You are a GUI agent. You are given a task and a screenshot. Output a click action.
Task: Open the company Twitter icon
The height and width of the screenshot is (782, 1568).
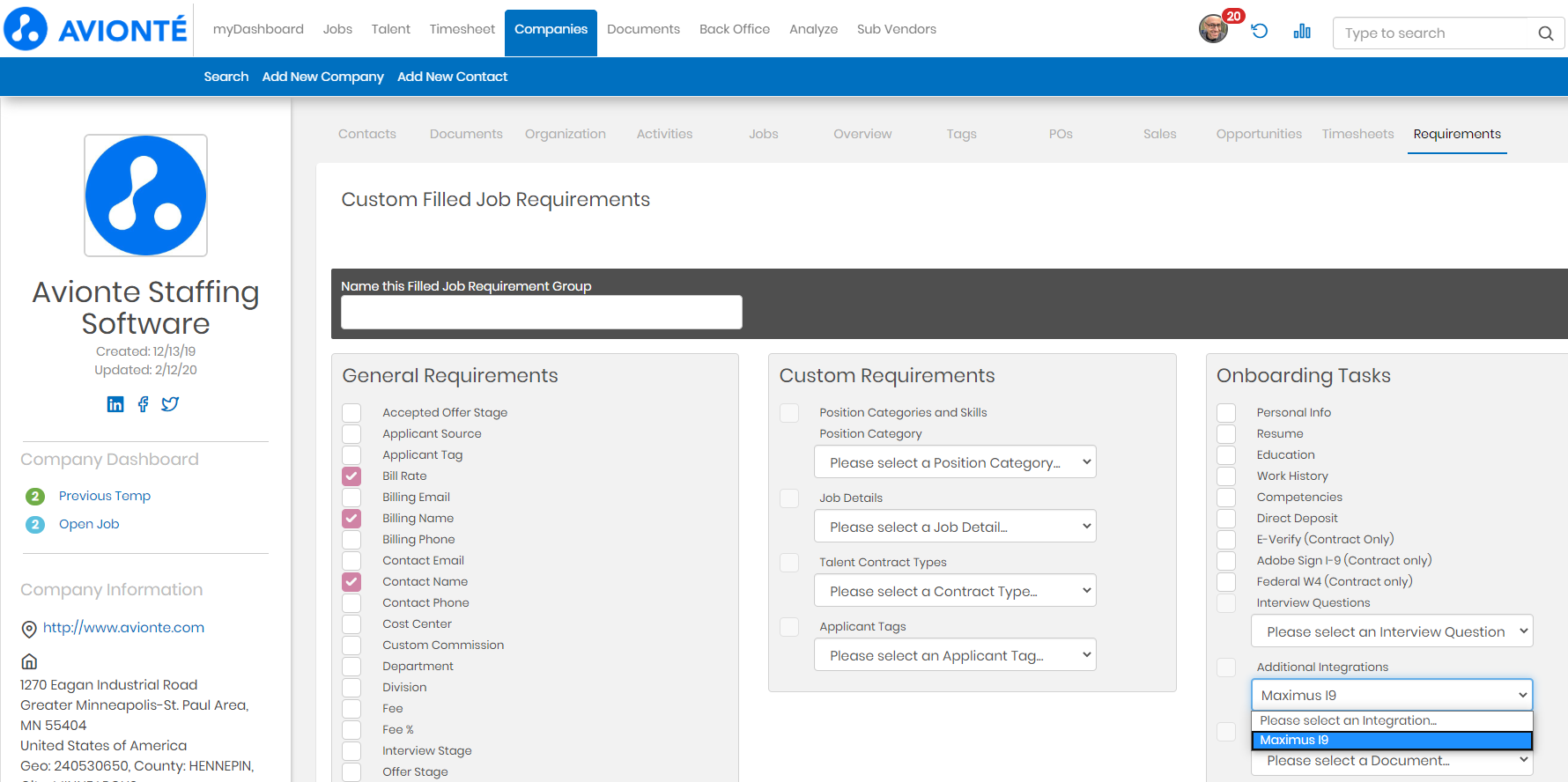pos(170,404)
